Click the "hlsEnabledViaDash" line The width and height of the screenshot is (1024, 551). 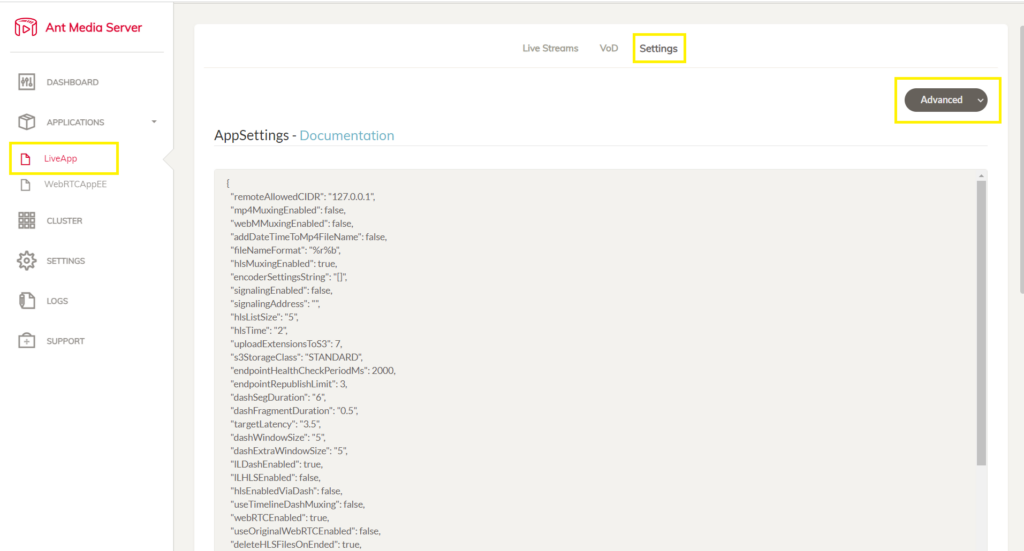[x=287, y=491]
